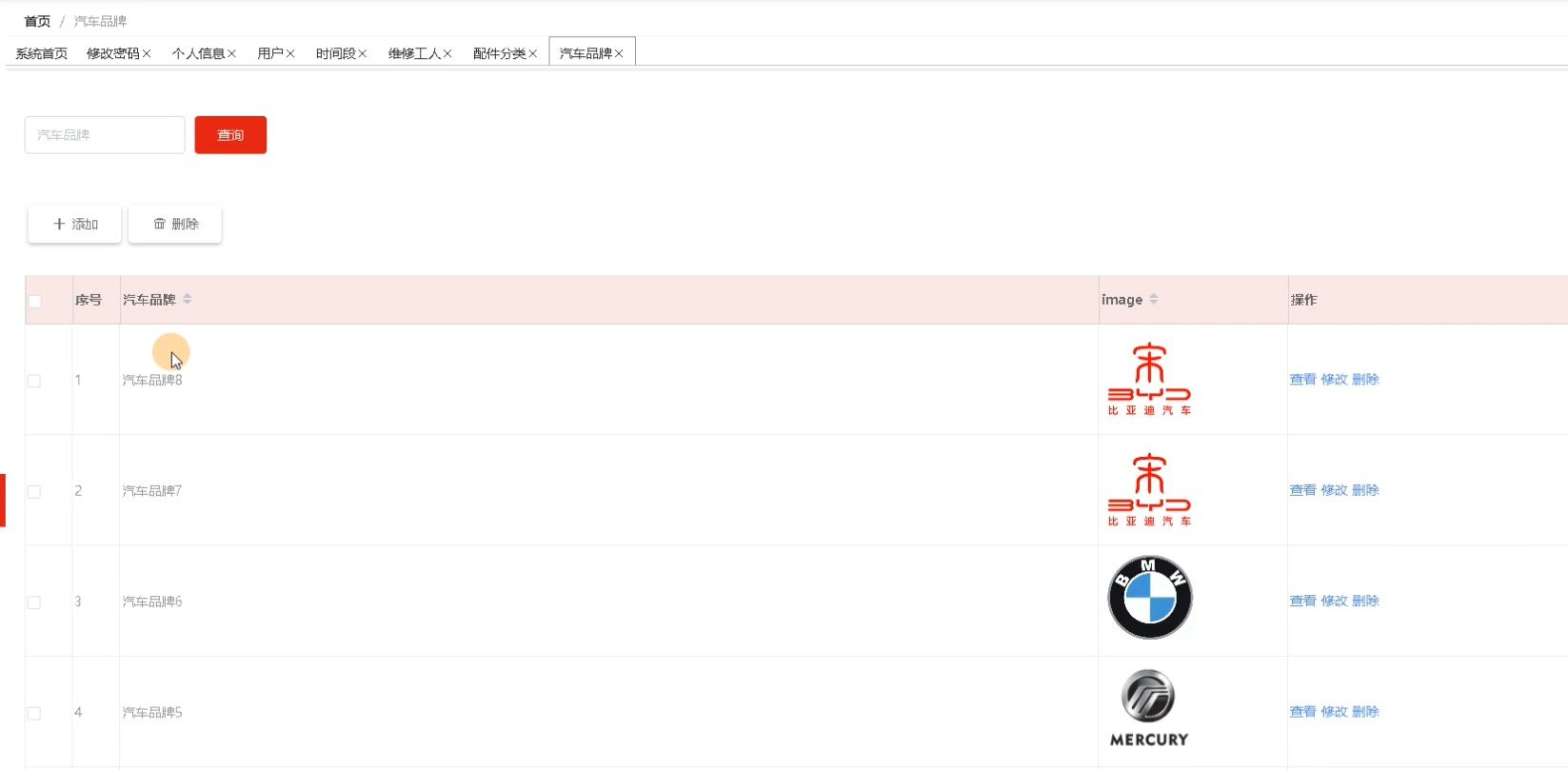Click 删除 for row 汽车品牌5
The image size is (1568, 770).
click(1365, 711)
